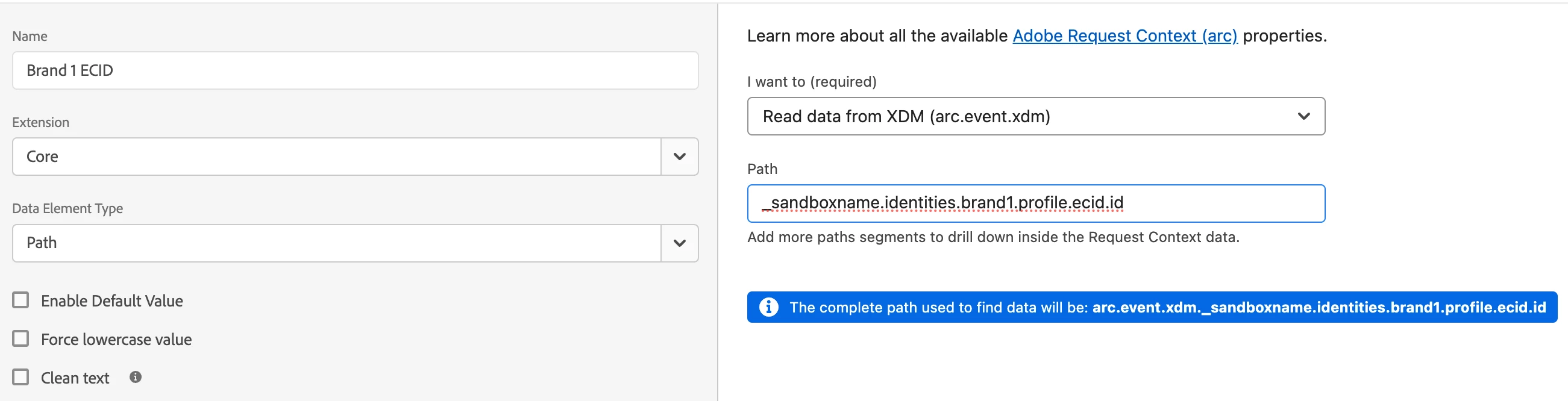Viewport: 1568px width, 401px height.
Task: Open the Extension dropdown showing Core
Action: tap(336, 157)
